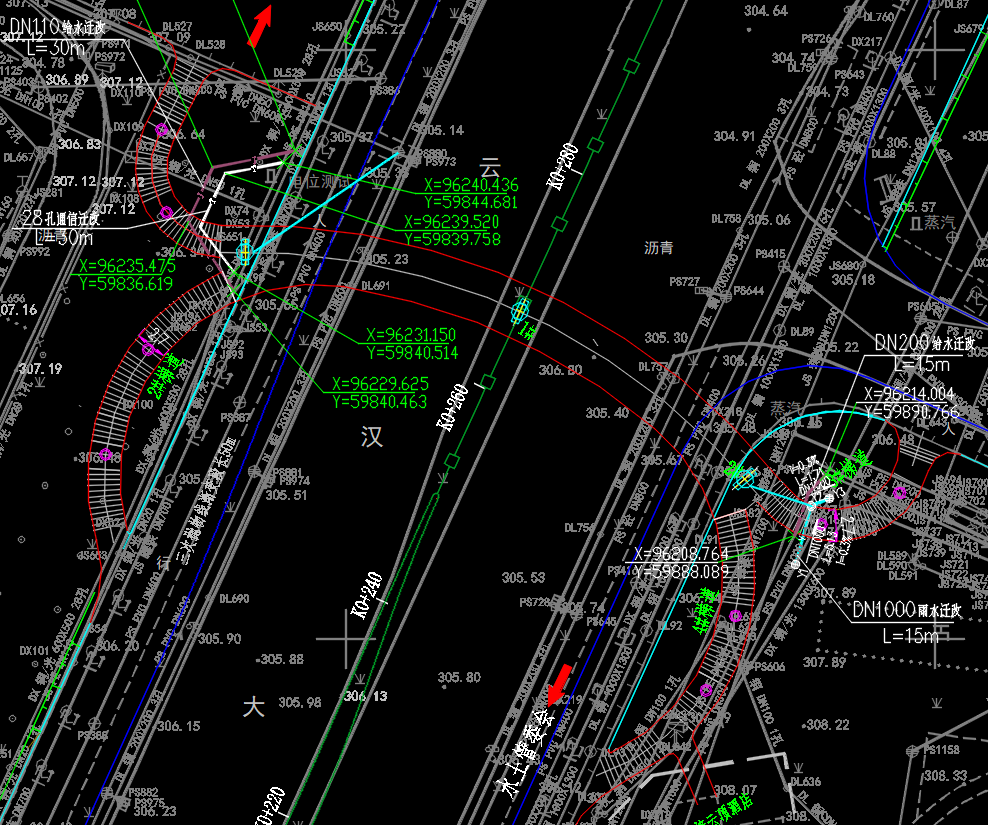Select the DN200 water relocation note
988x825 pixels.
pos(924,343)
